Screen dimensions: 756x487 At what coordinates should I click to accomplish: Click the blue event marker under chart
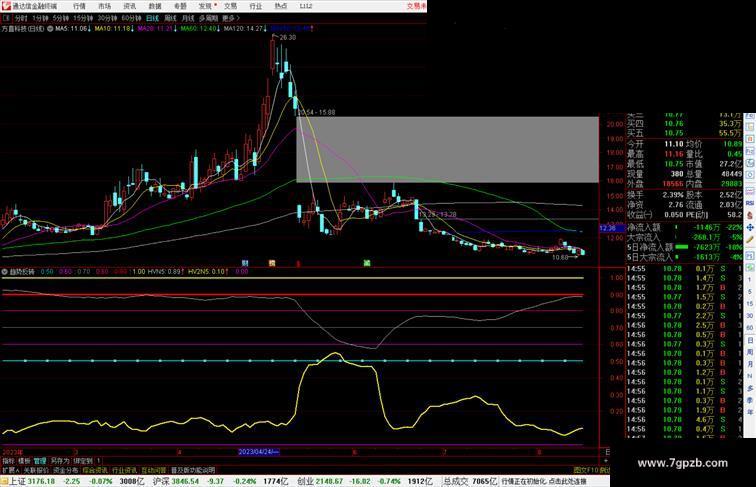245,263
